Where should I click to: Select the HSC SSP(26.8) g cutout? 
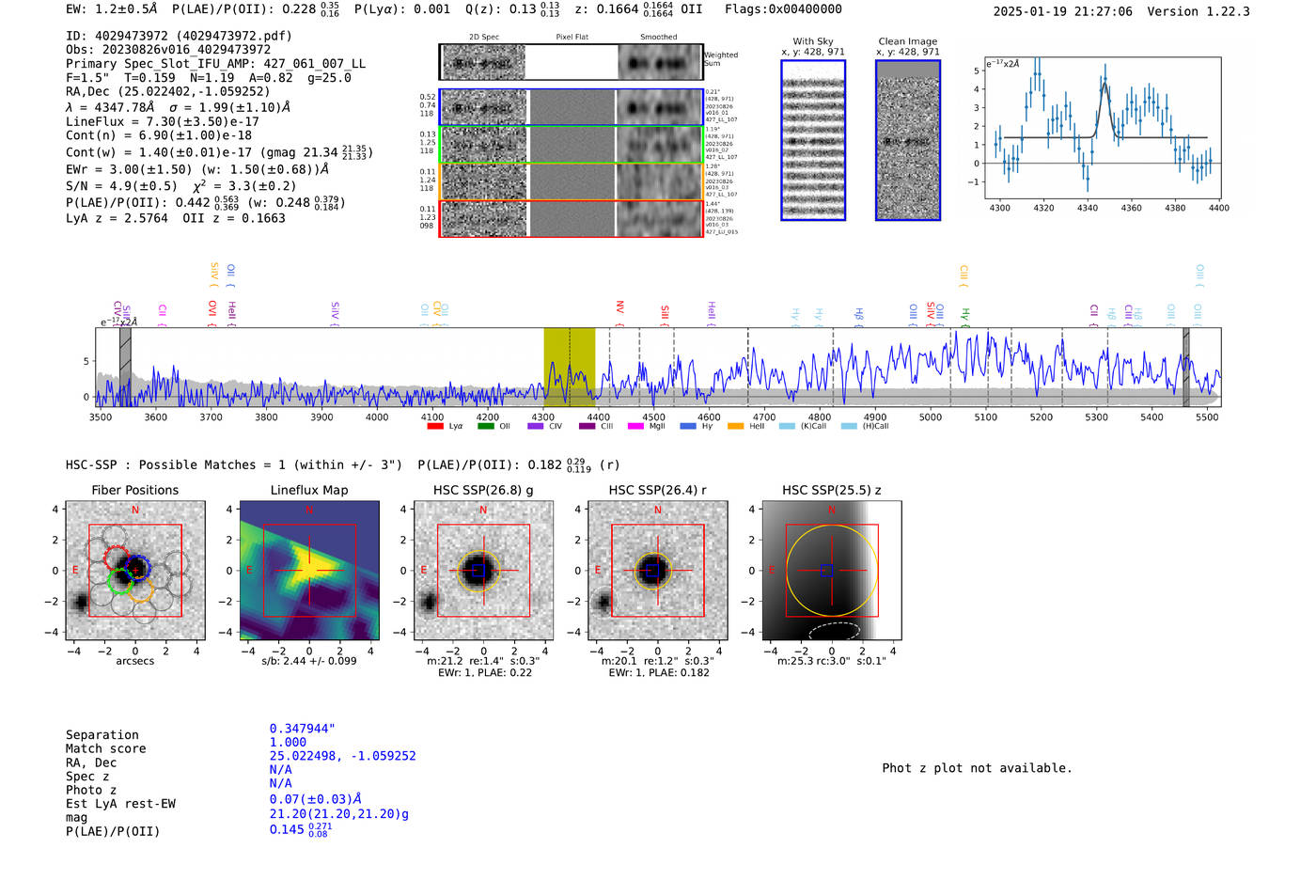pos(483,571)
